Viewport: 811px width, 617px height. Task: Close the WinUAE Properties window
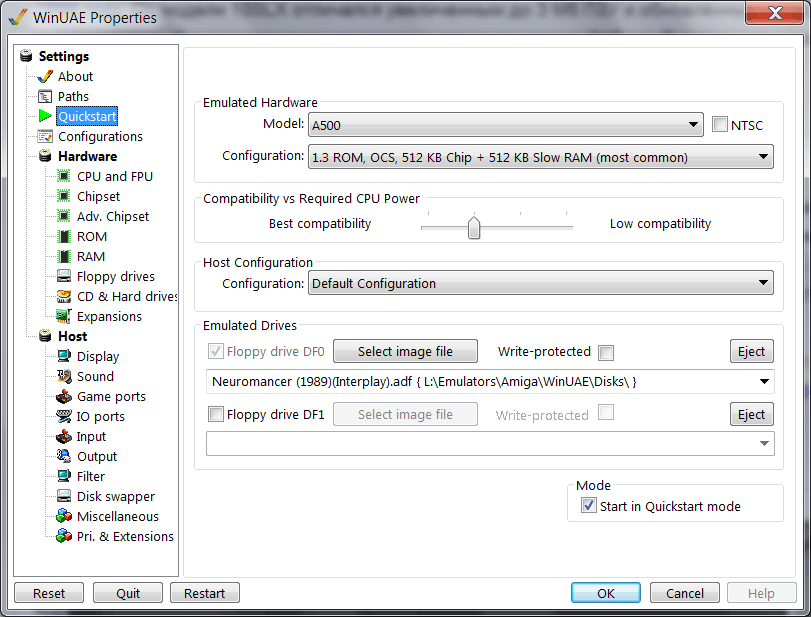775,13
